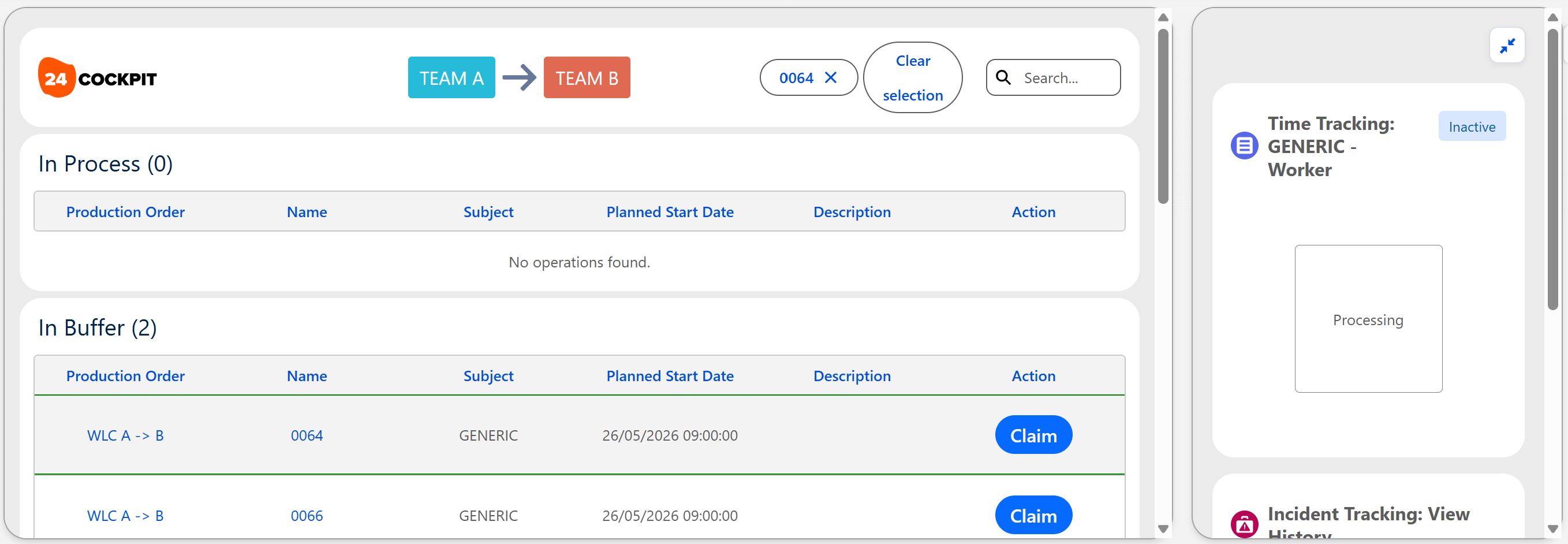Sort In Process by Subject column
1568x544 pixels.
pyautogui.click(x=488, y=212)
